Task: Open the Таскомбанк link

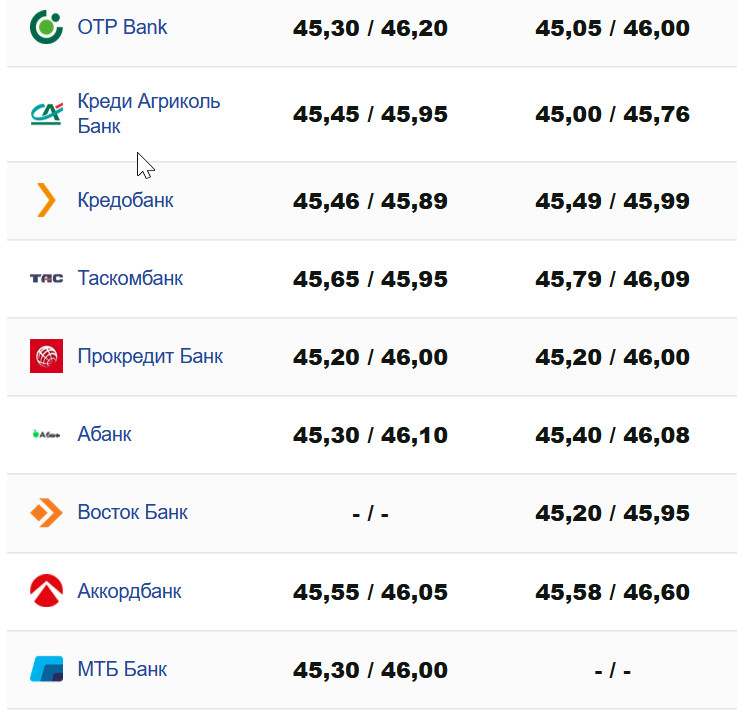Action: click(130, 278)
